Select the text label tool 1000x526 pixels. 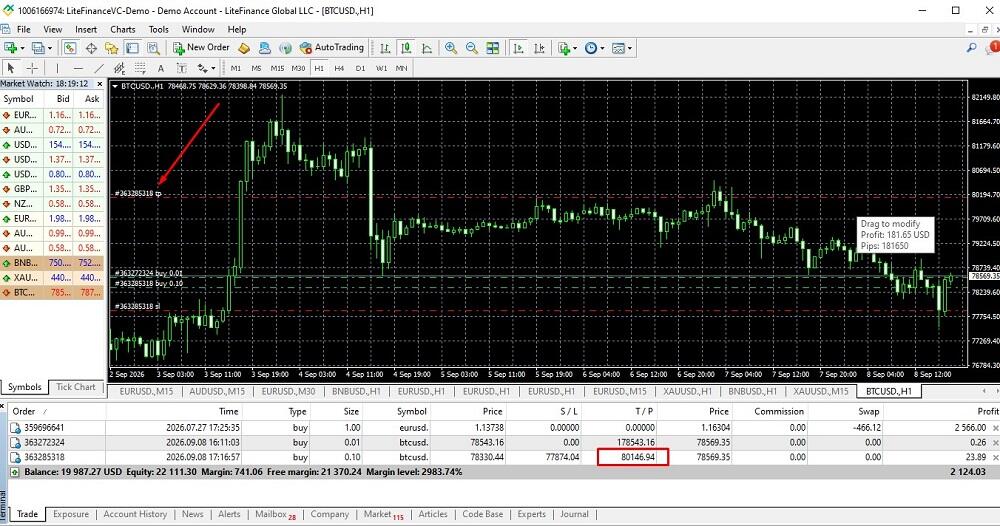(x=181, y=68)
